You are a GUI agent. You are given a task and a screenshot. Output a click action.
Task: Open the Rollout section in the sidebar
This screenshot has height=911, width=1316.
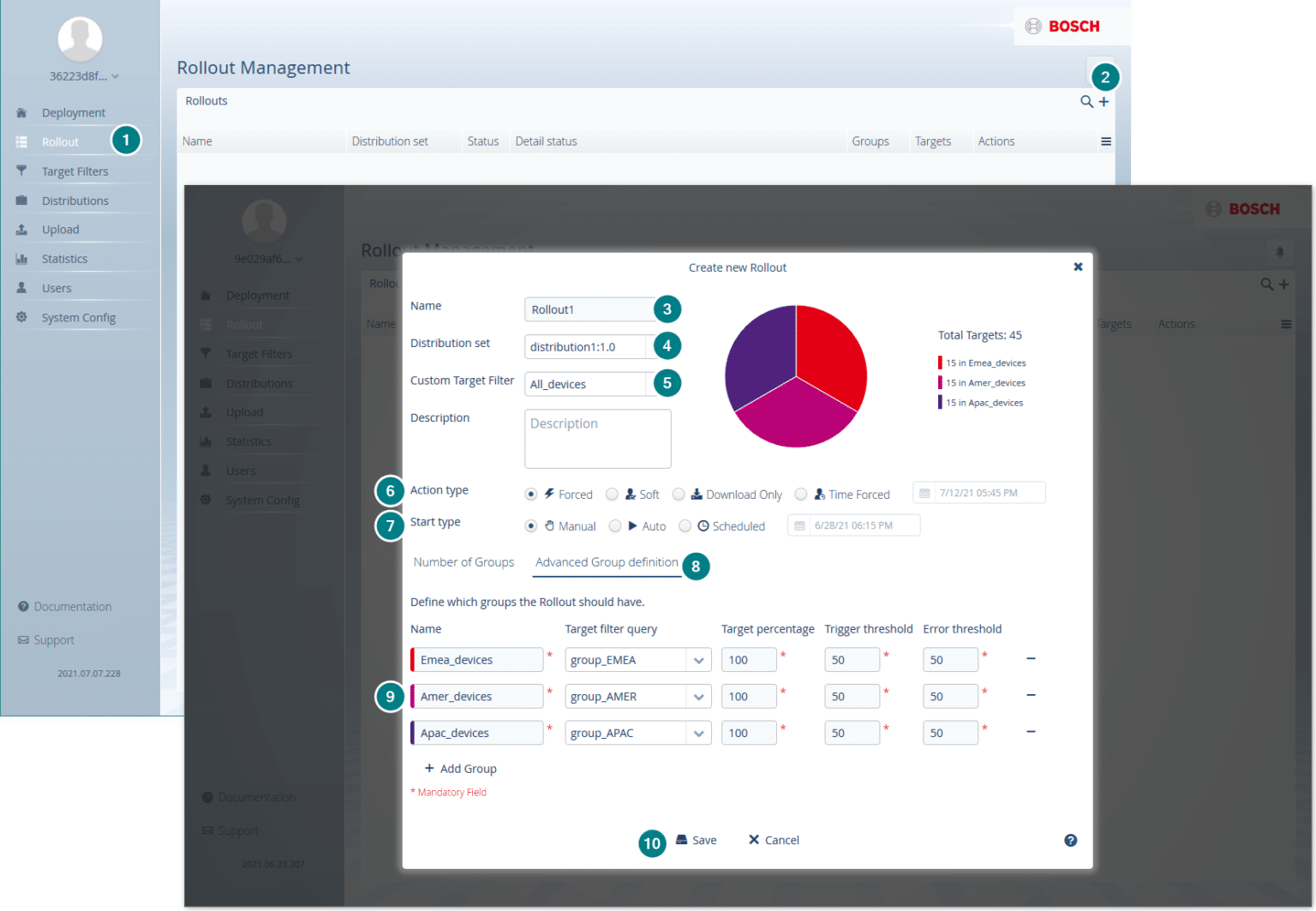59,141
